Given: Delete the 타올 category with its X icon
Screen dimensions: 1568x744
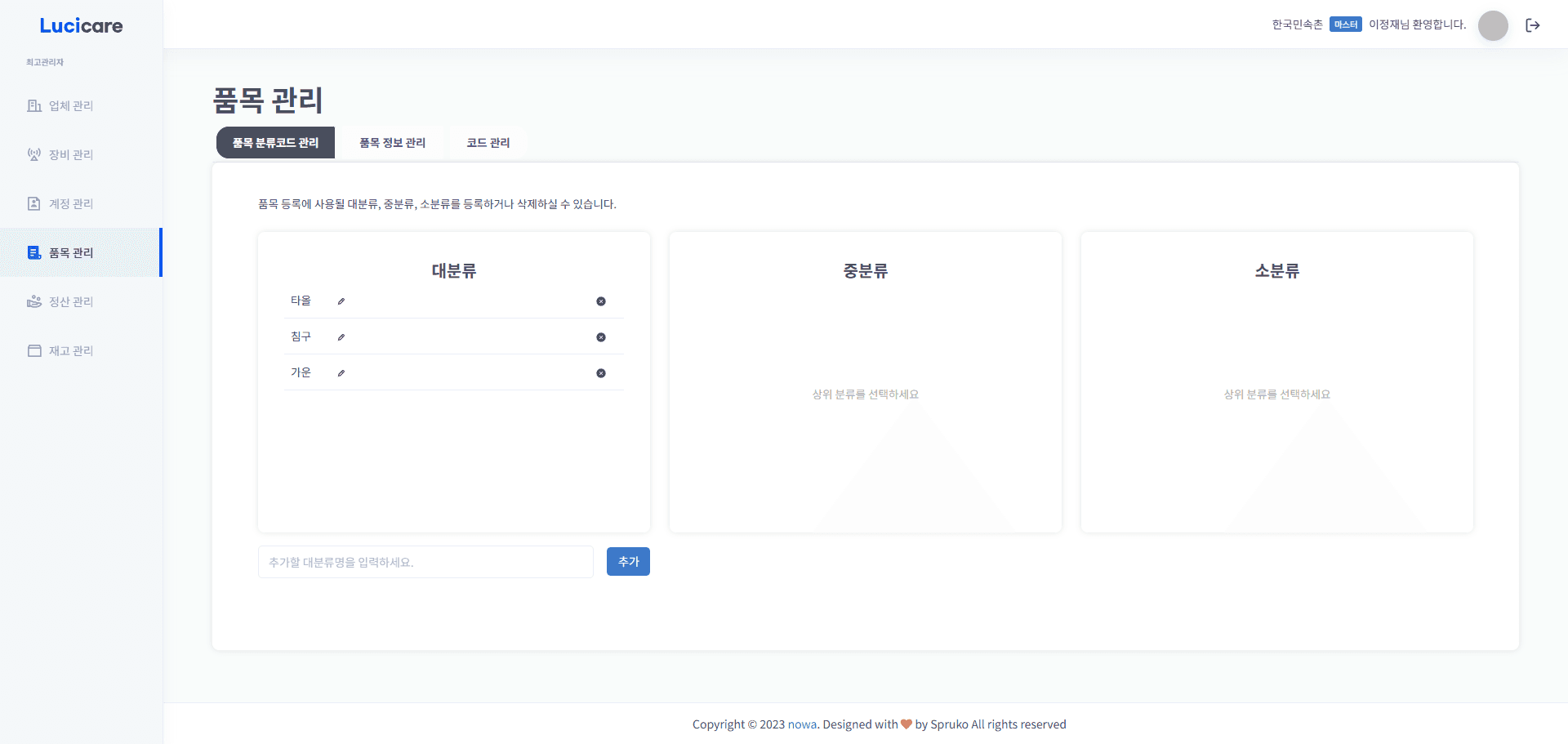Looking at the screenshot, I should [x=601, y=301].
